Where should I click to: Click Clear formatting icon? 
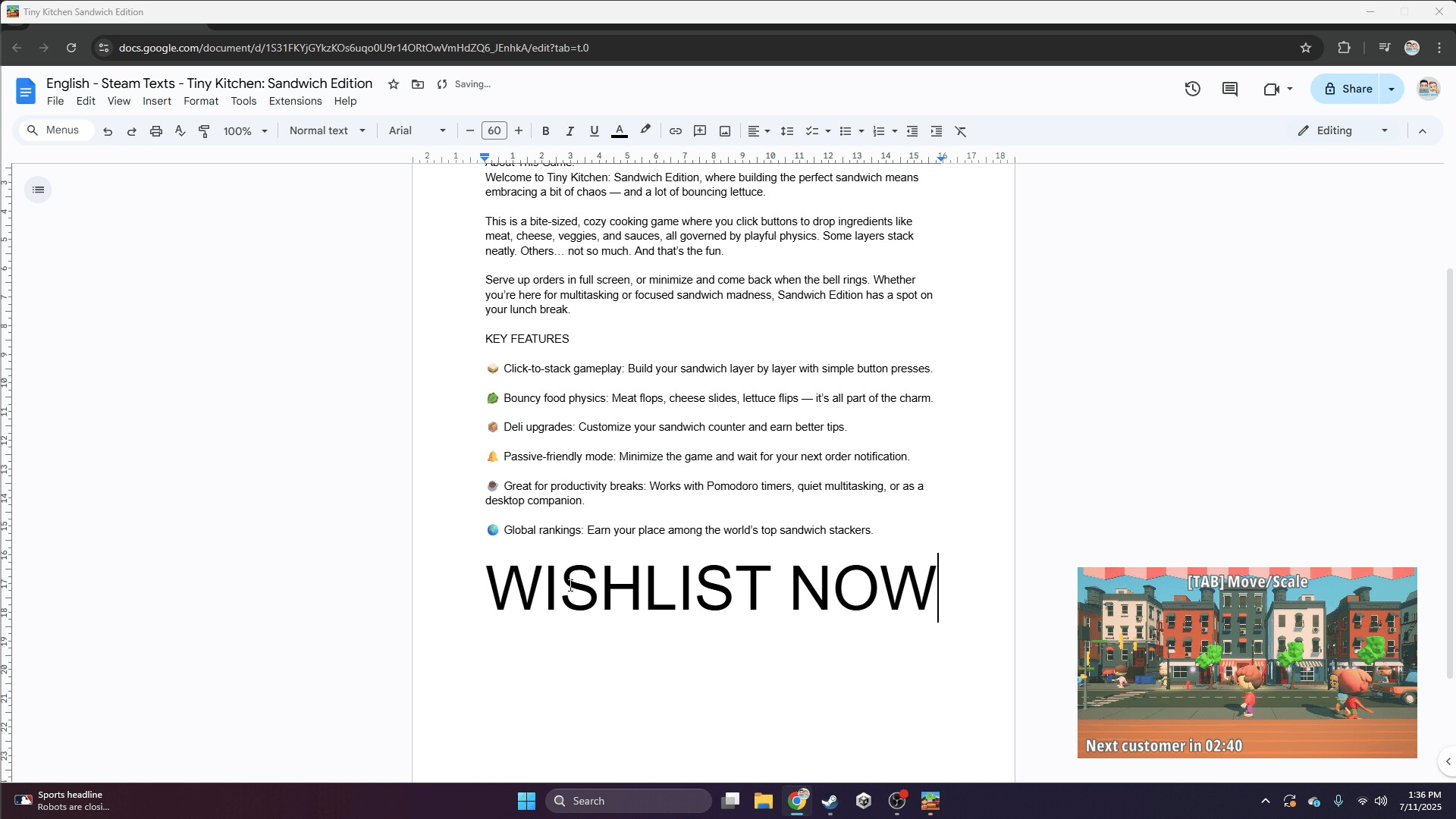coord(960,131)
